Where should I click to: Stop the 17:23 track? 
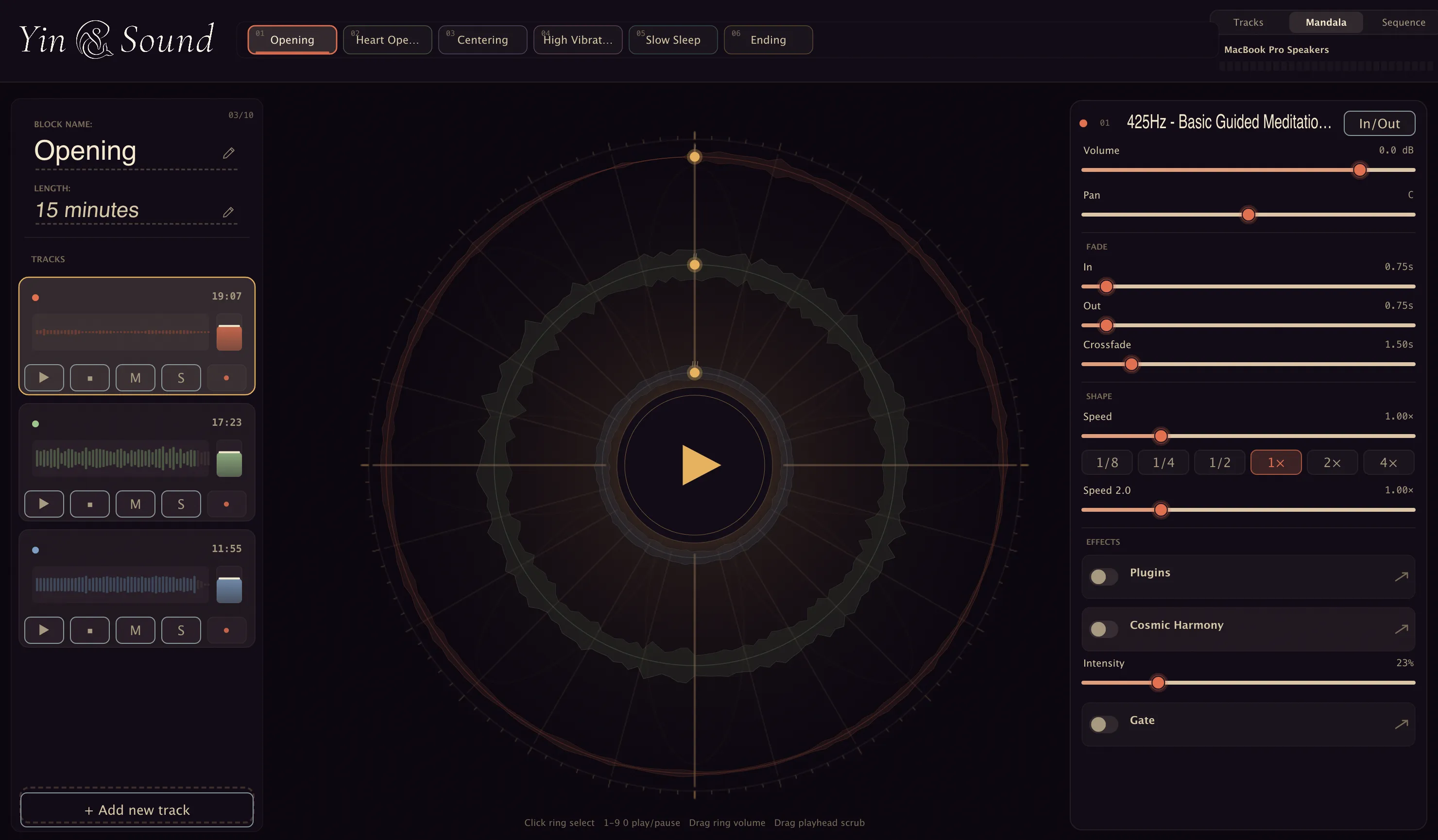tap(89, 504)
